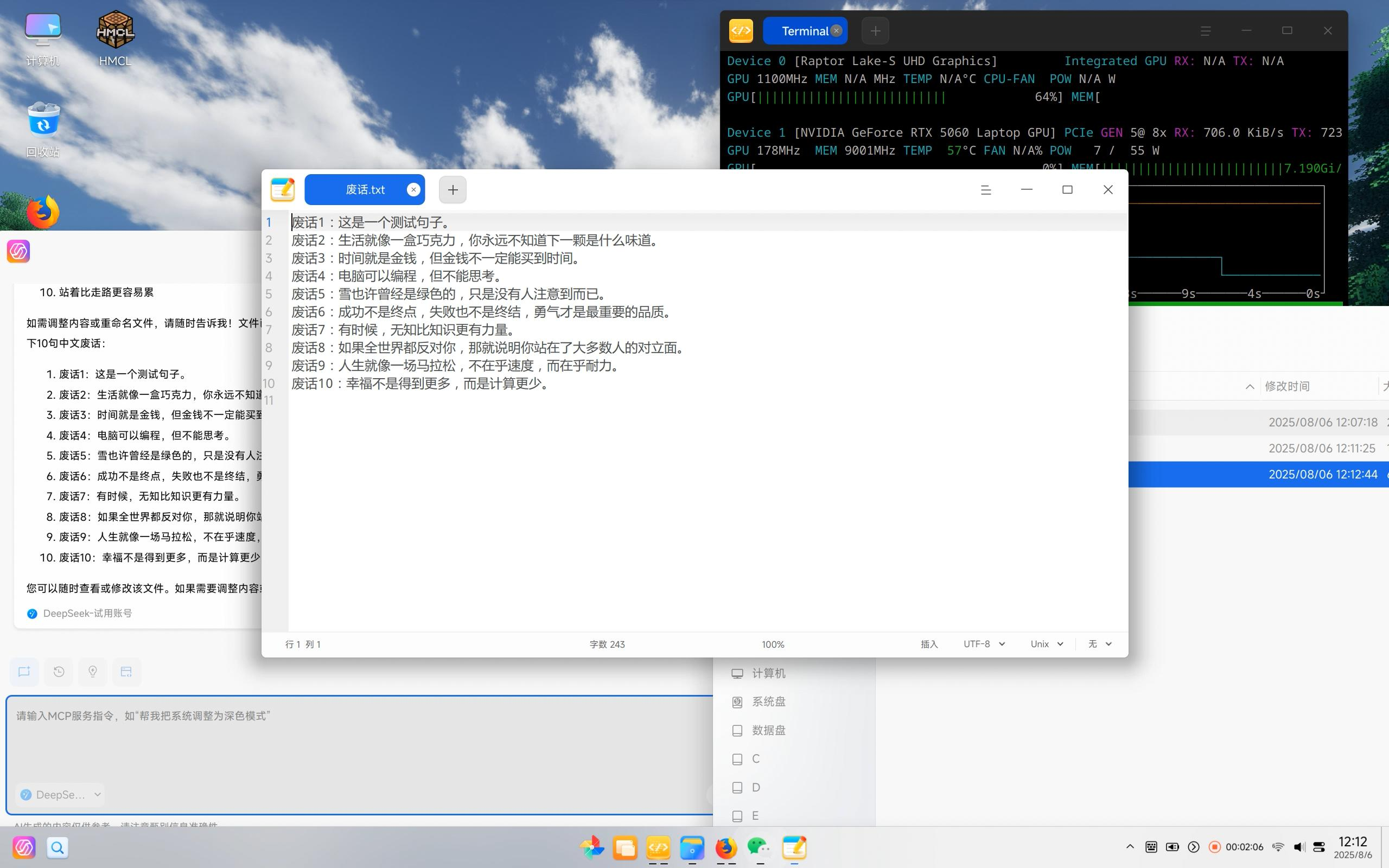Close the 废话.txt tab

(x=413, y=190)
